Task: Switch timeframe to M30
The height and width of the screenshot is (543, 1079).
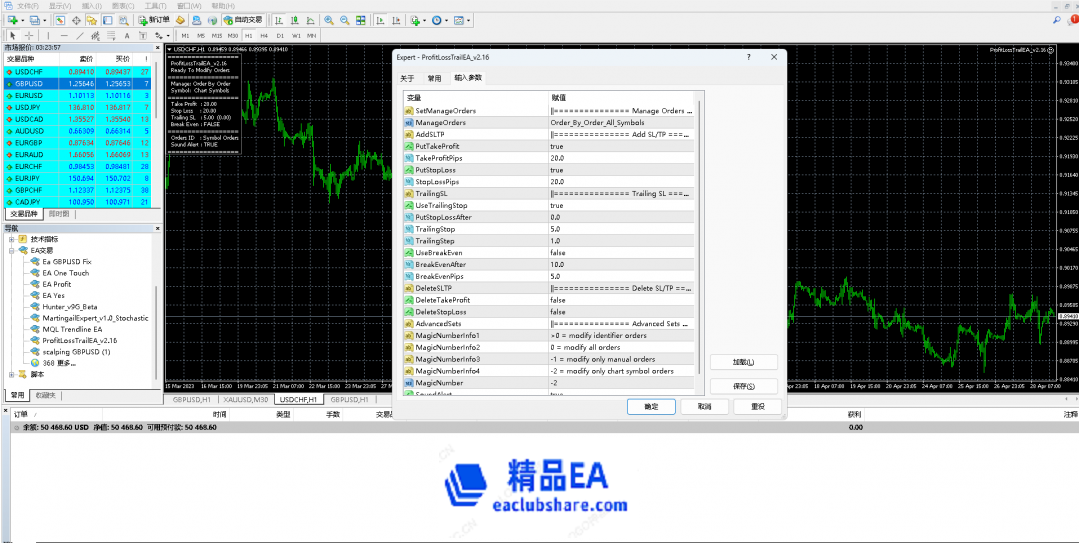Action: [233, 35]
